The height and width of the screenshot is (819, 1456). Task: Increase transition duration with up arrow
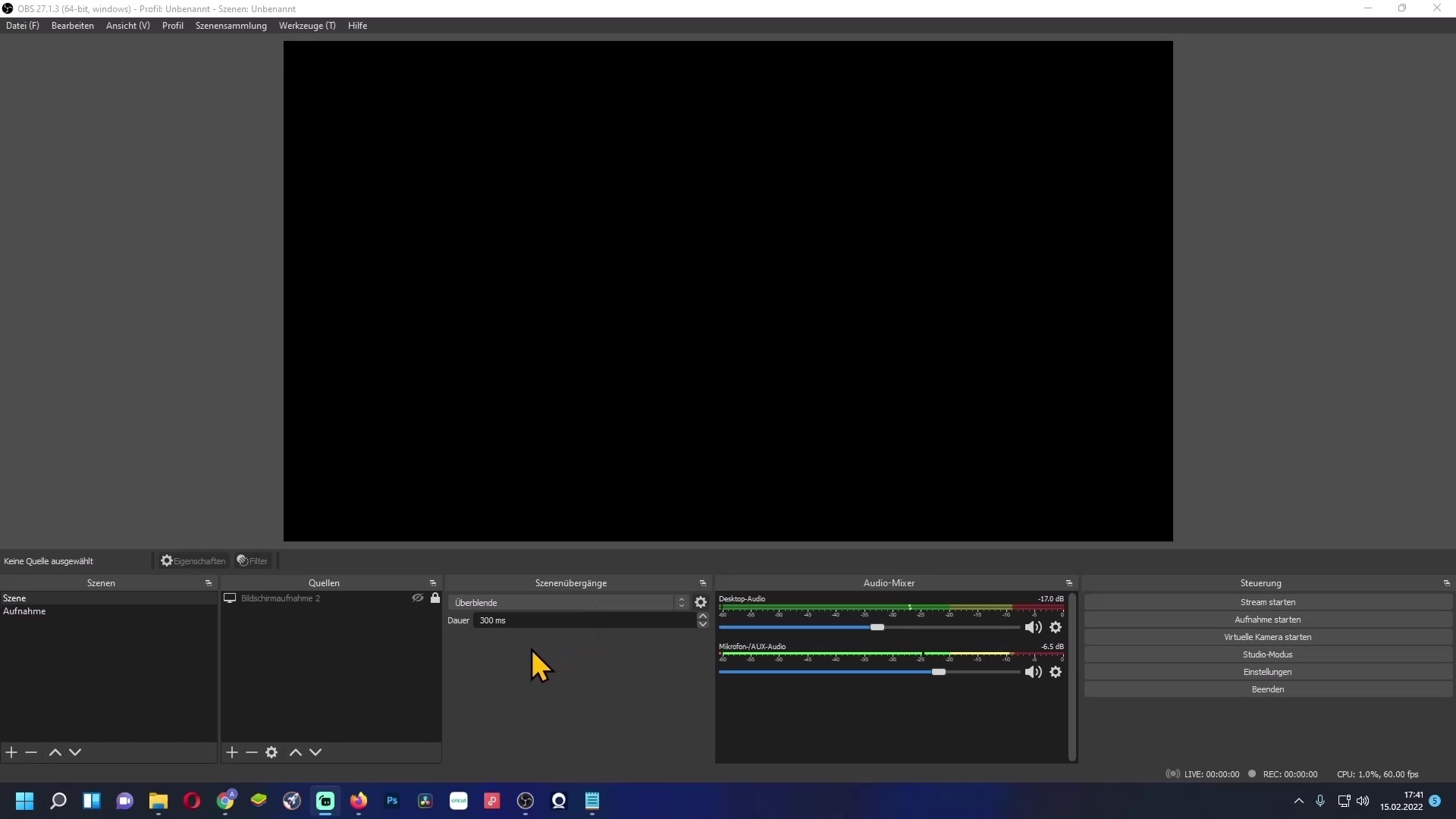(703, 616)
